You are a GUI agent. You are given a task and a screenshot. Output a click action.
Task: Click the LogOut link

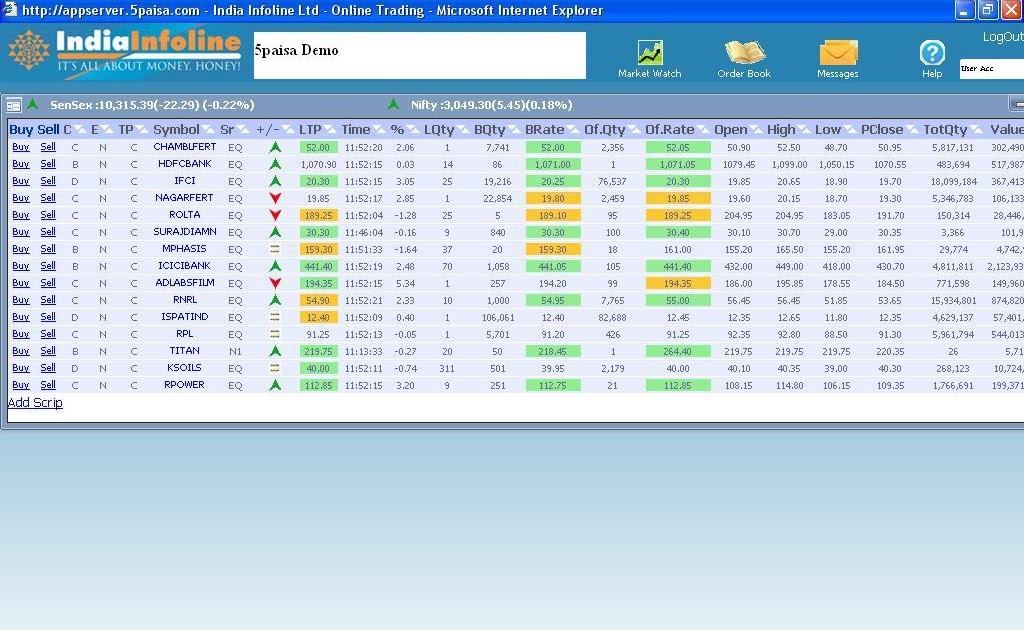tap(1003, 37)
